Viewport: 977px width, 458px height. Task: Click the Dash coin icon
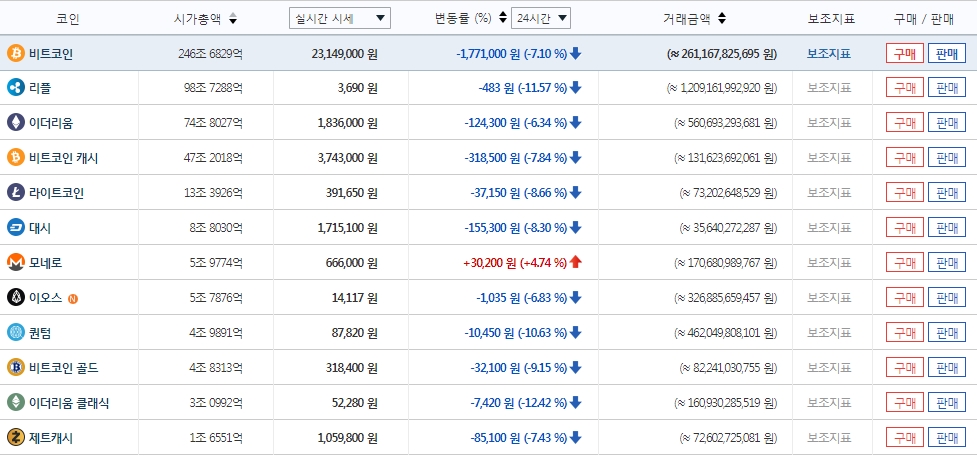[16, 227]
